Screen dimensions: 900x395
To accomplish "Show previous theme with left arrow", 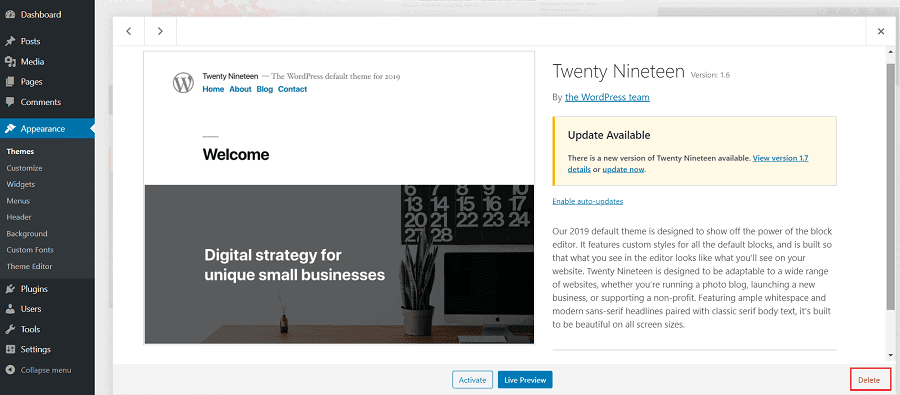I will (129, 31).
